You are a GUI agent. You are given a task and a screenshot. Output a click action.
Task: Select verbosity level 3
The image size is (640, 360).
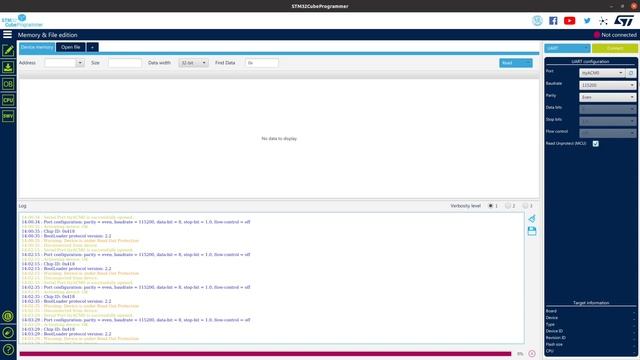(x=525, y=206)
